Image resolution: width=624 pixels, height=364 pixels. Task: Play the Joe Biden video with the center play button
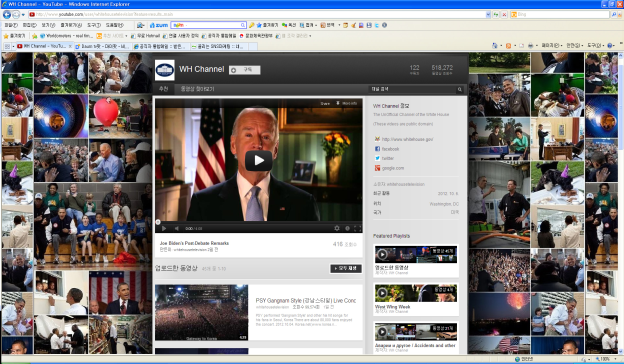259,160
